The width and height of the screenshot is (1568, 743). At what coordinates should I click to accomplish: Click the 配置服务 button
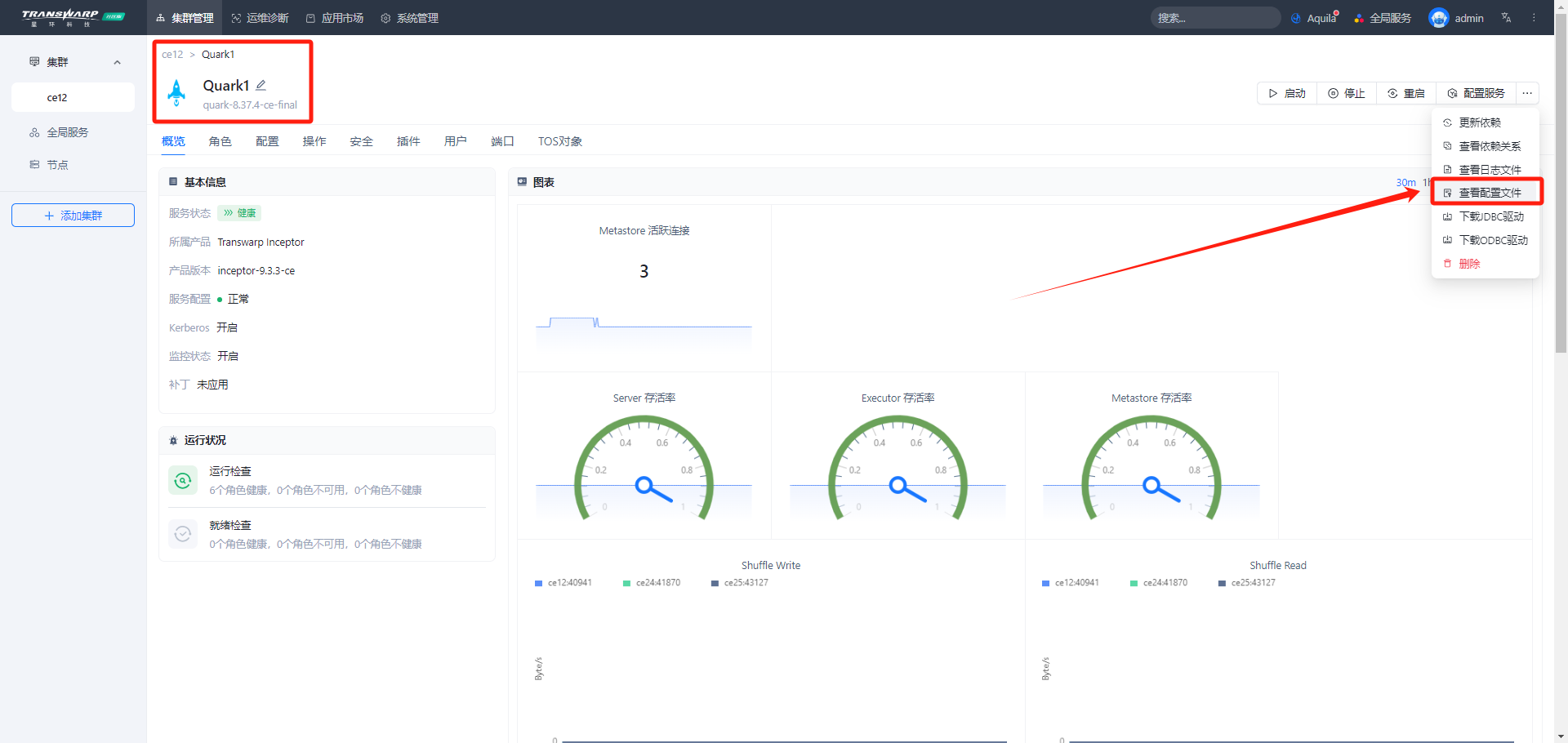pos(1476,93)
